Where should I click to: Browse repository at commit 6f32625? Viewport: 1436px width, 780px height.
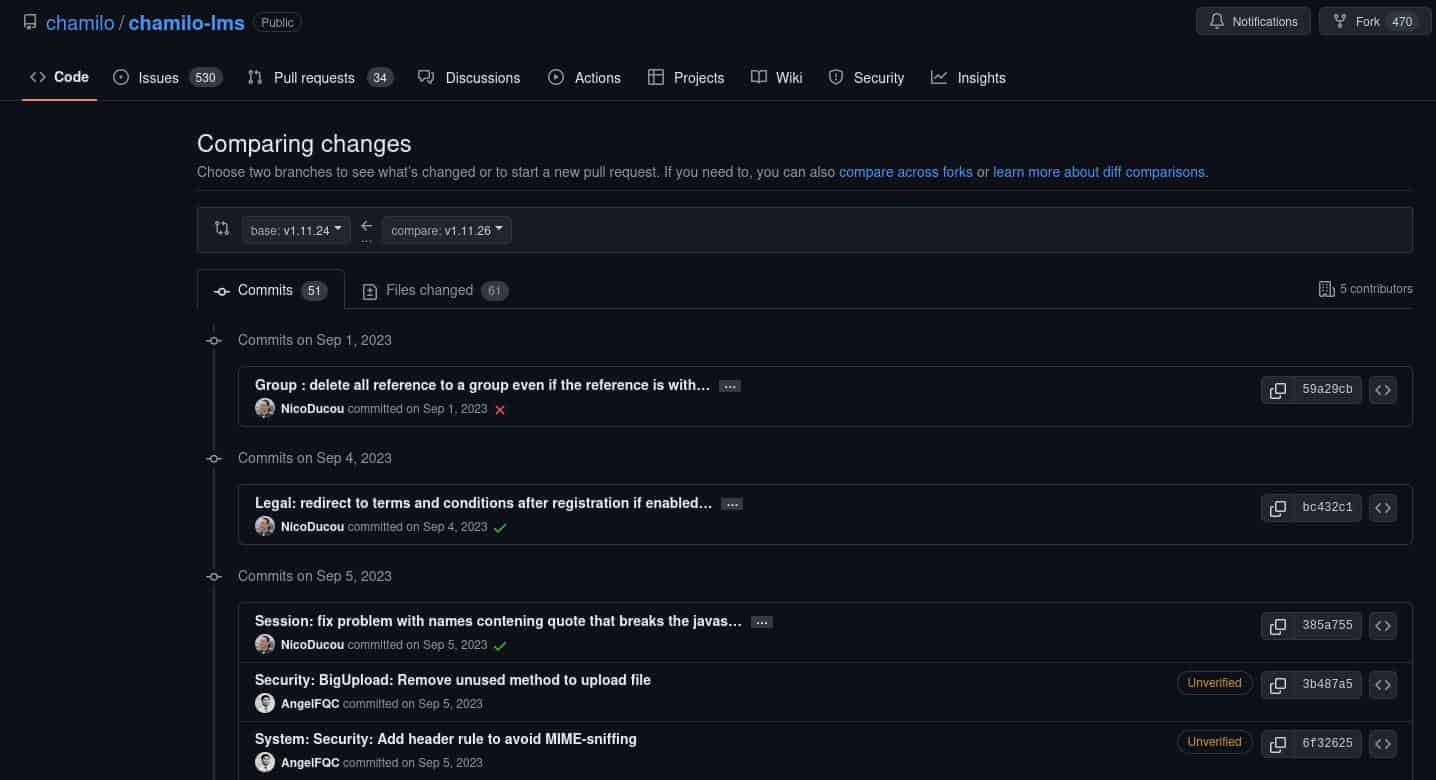(x=1383, y=744)
